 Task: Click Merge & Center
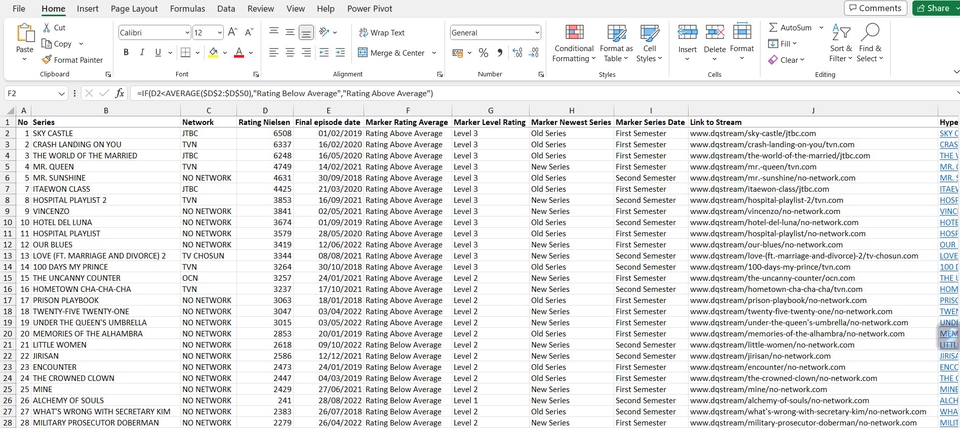[x=391, y=53]
